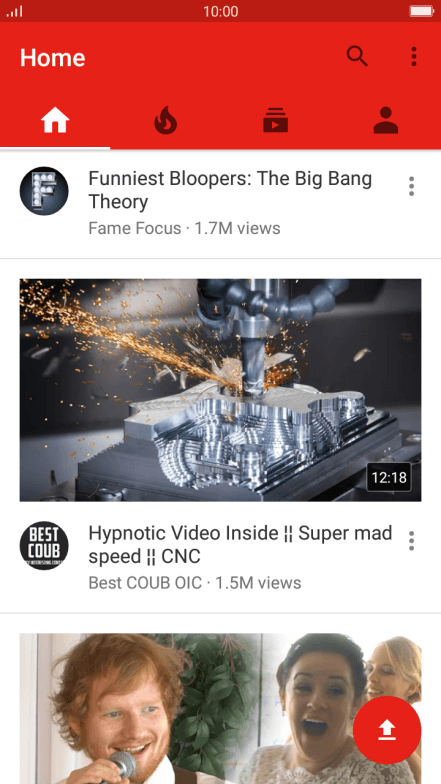The height and width of the screenshot is (784, 441).
Task: Open the header overflow menu dots
Action: coord(414,56)
